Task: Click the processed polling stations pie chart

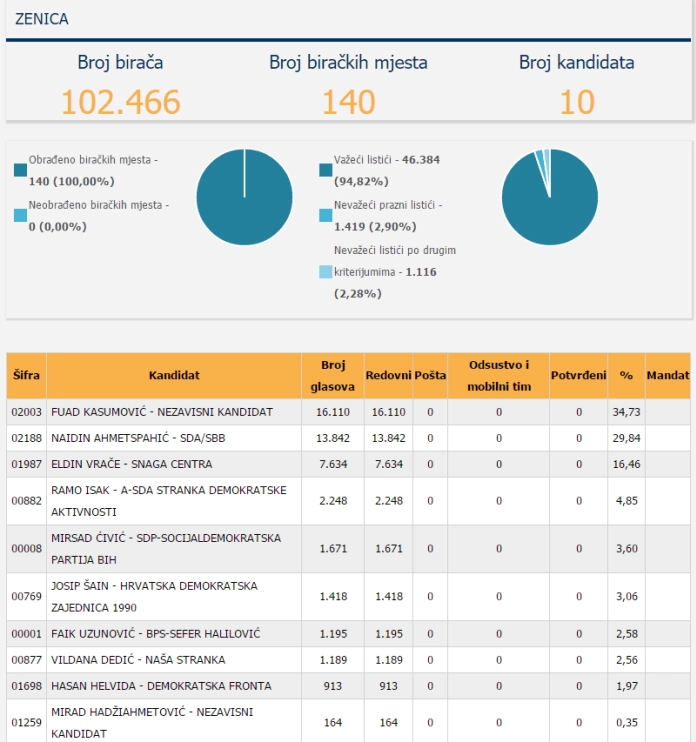Action: coord(244,197)
